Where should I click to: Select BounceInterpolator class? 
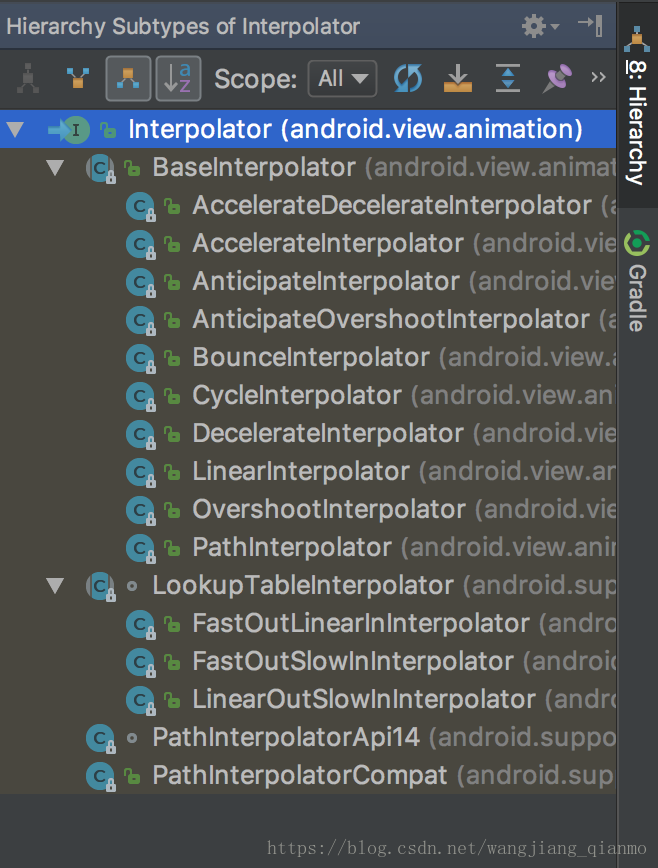pos(308,358)
